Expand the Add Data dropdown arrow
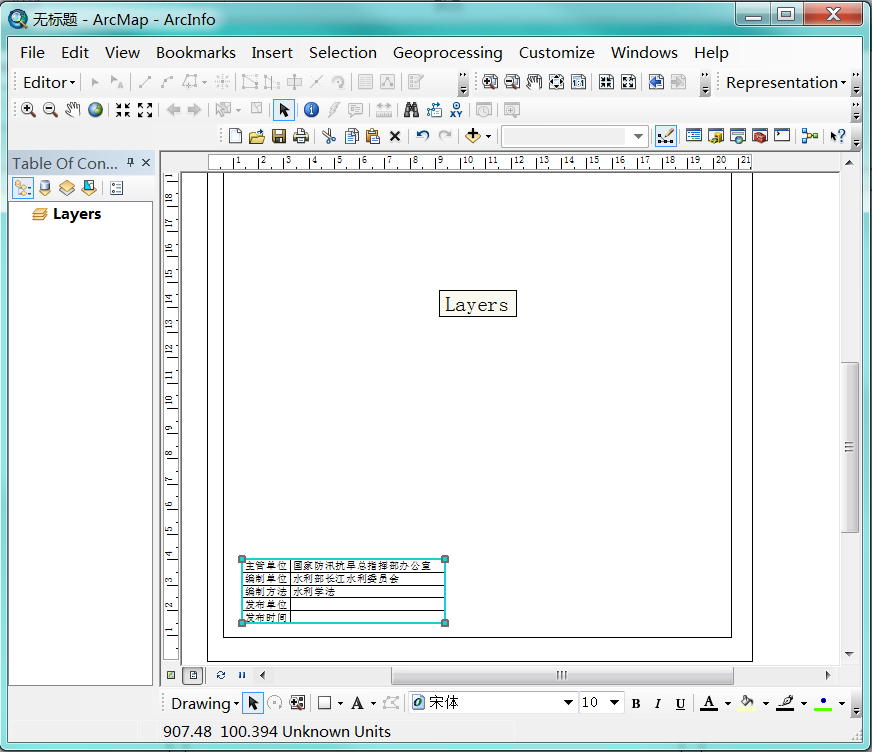The image size is (872, 752). coord(488,136)
